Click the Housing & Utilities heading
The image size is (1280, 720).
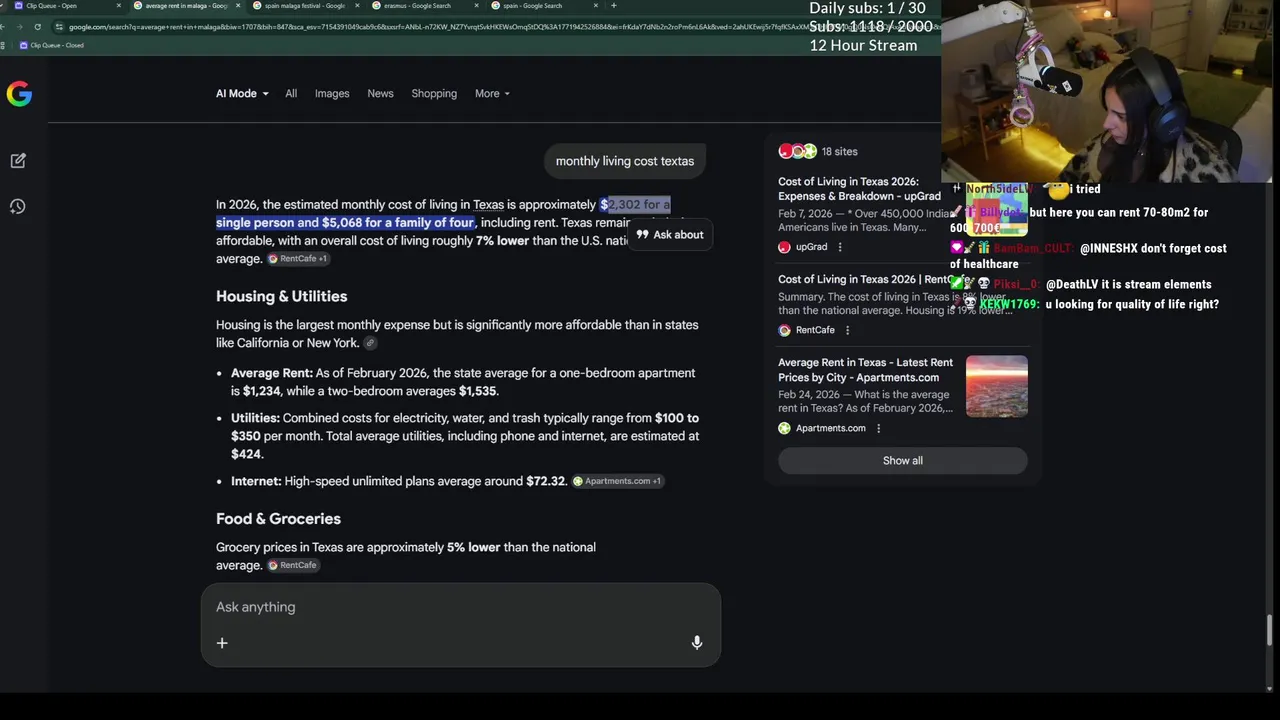[x=282, y=297]
